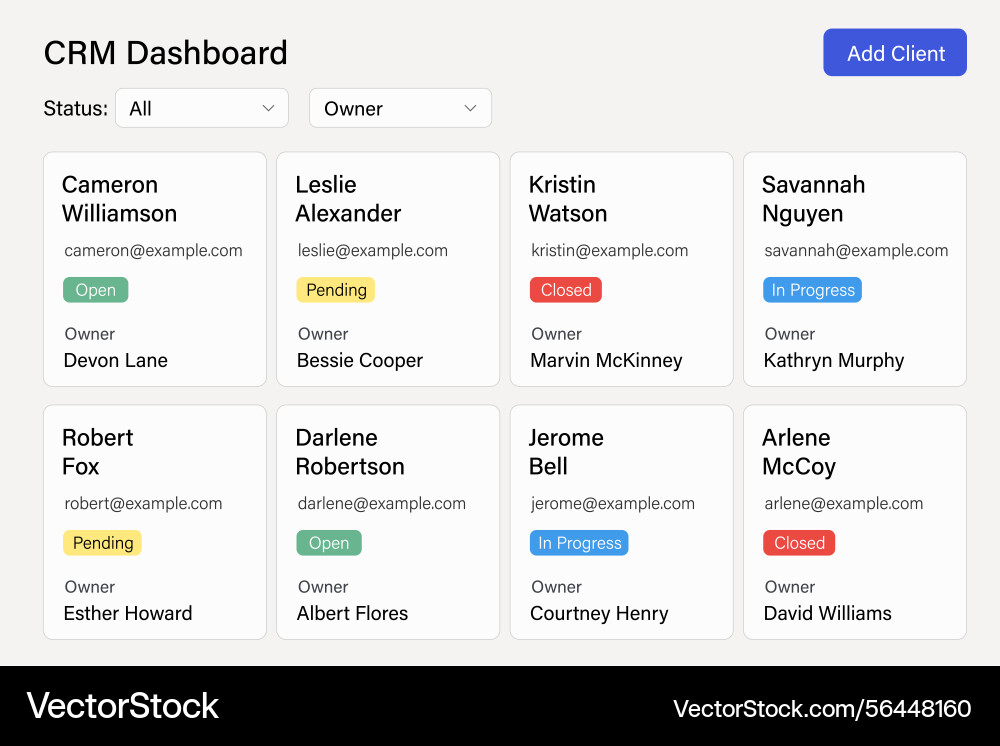
Task: Click Closed badge on Kristin's card
Action: [566, 290]
